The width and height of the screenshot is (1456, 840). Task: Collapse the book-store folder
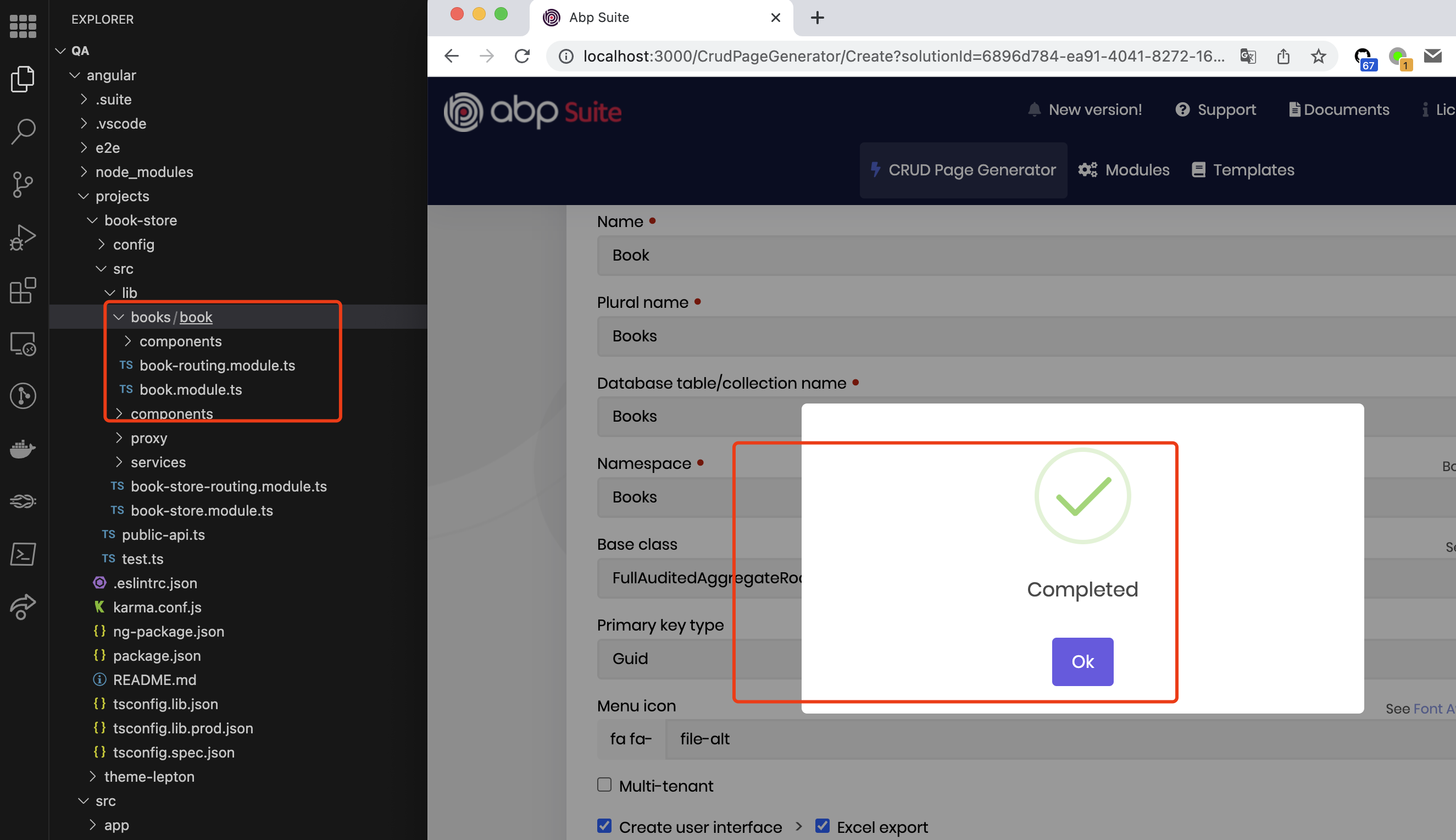coord(140,220)
